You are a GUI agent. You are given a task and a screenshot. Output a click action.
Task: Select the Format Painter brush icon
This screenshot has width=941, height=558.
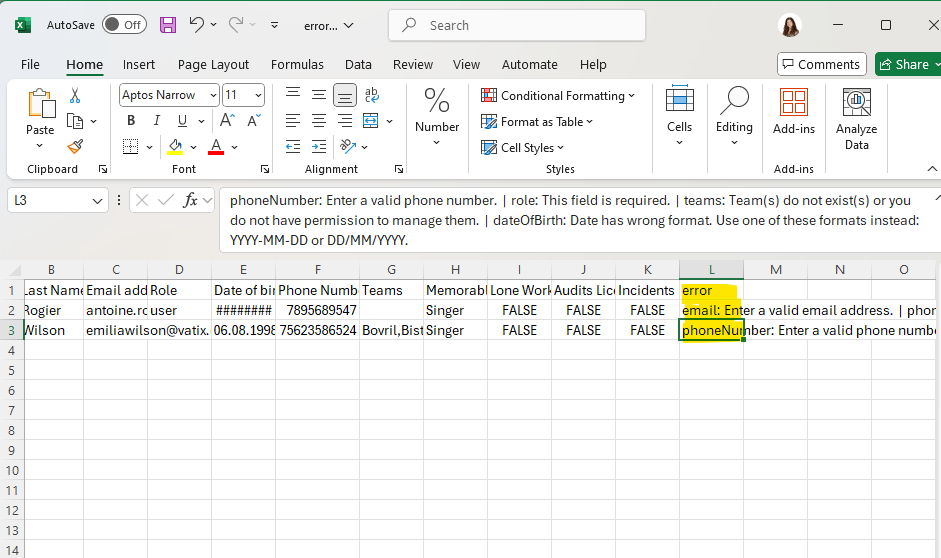click(75, 146)
